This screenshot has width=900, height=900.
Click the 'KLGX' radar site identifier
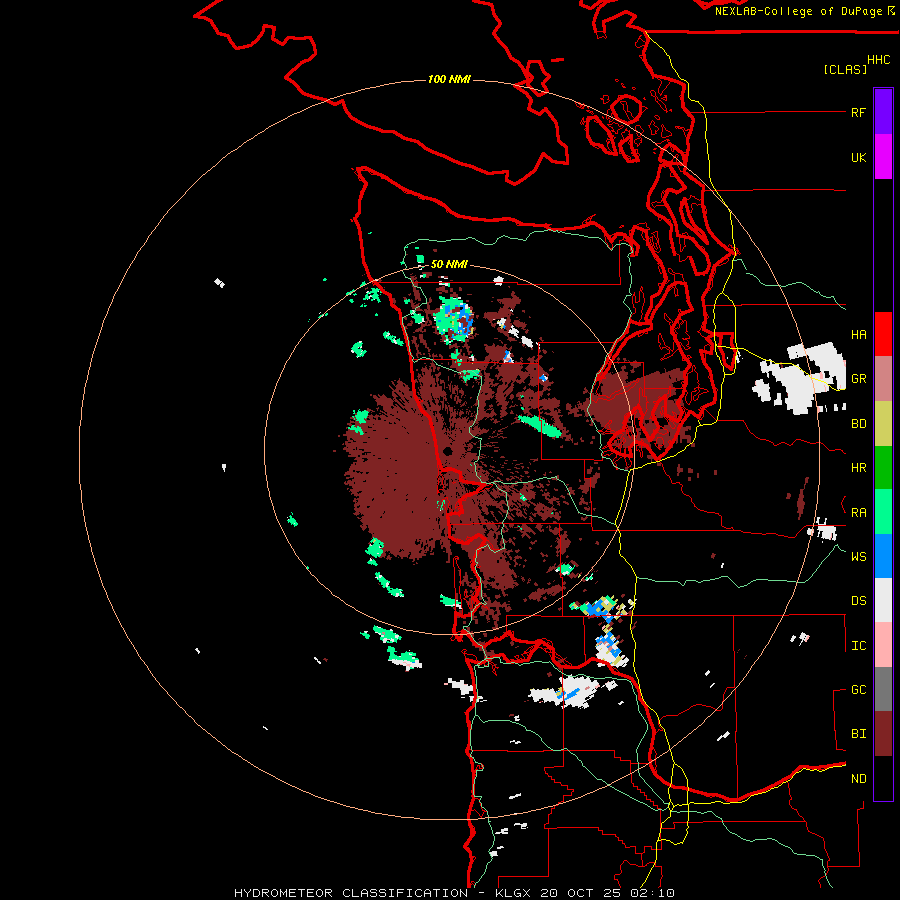point(514,893)
